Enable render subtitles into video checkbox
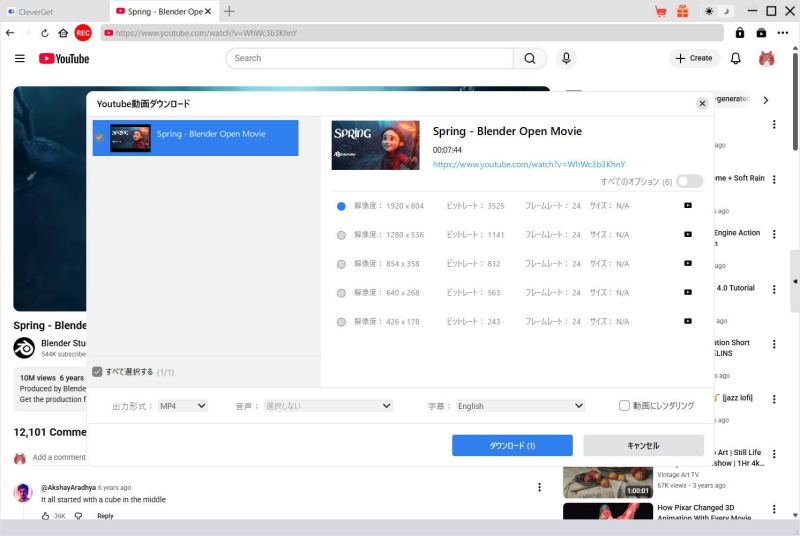The image size is (800, 536). pos(624,405)
